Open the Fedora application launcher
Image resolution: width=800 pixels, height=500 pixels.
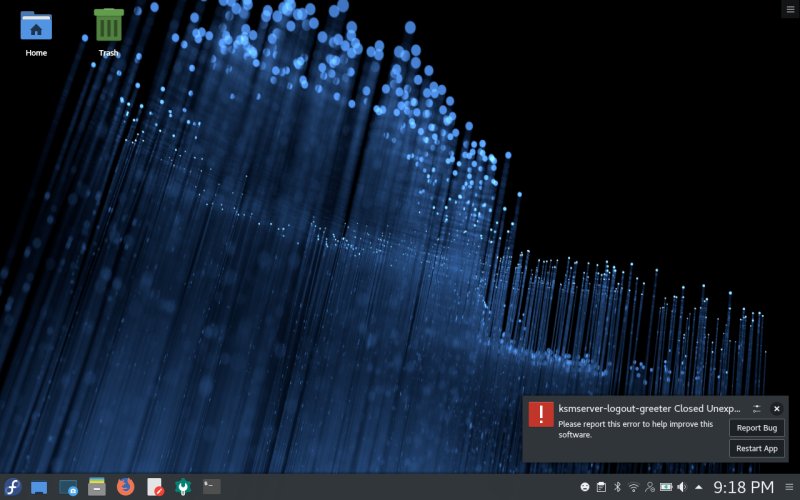click(13, 487)
